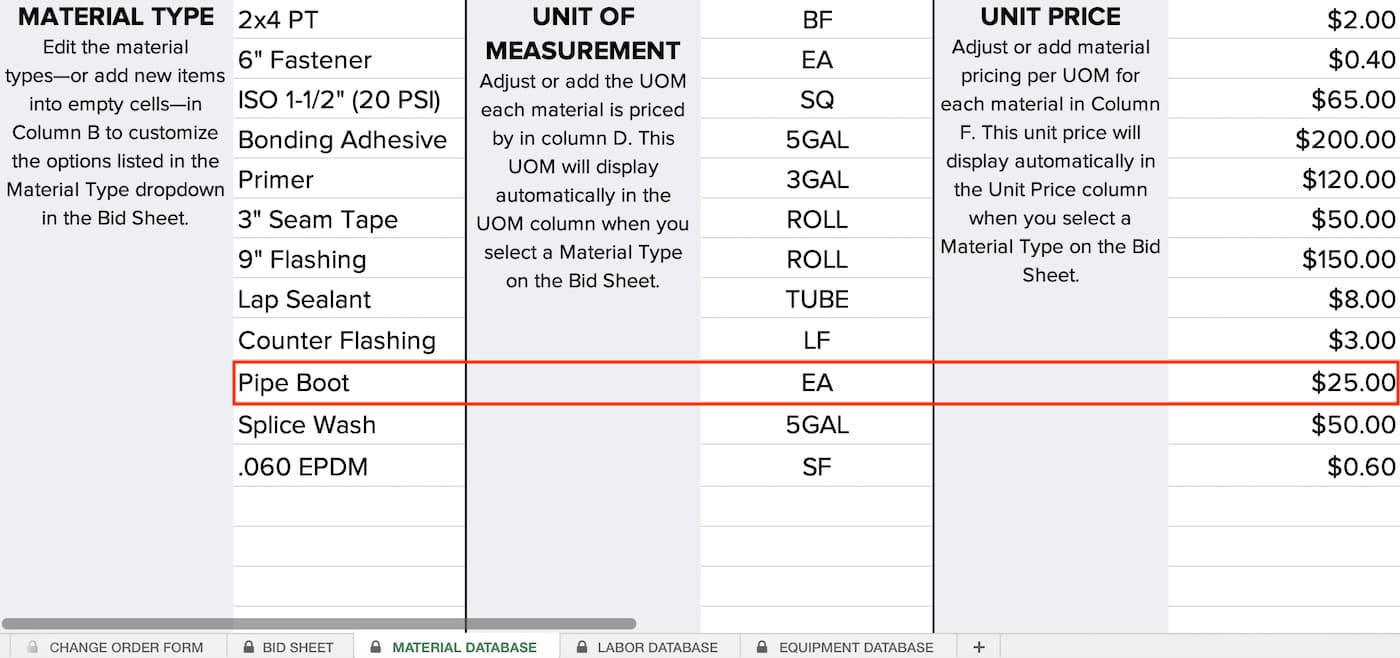
Task: Switch to the Bid Sheet tab
Action: click(297, 647)
